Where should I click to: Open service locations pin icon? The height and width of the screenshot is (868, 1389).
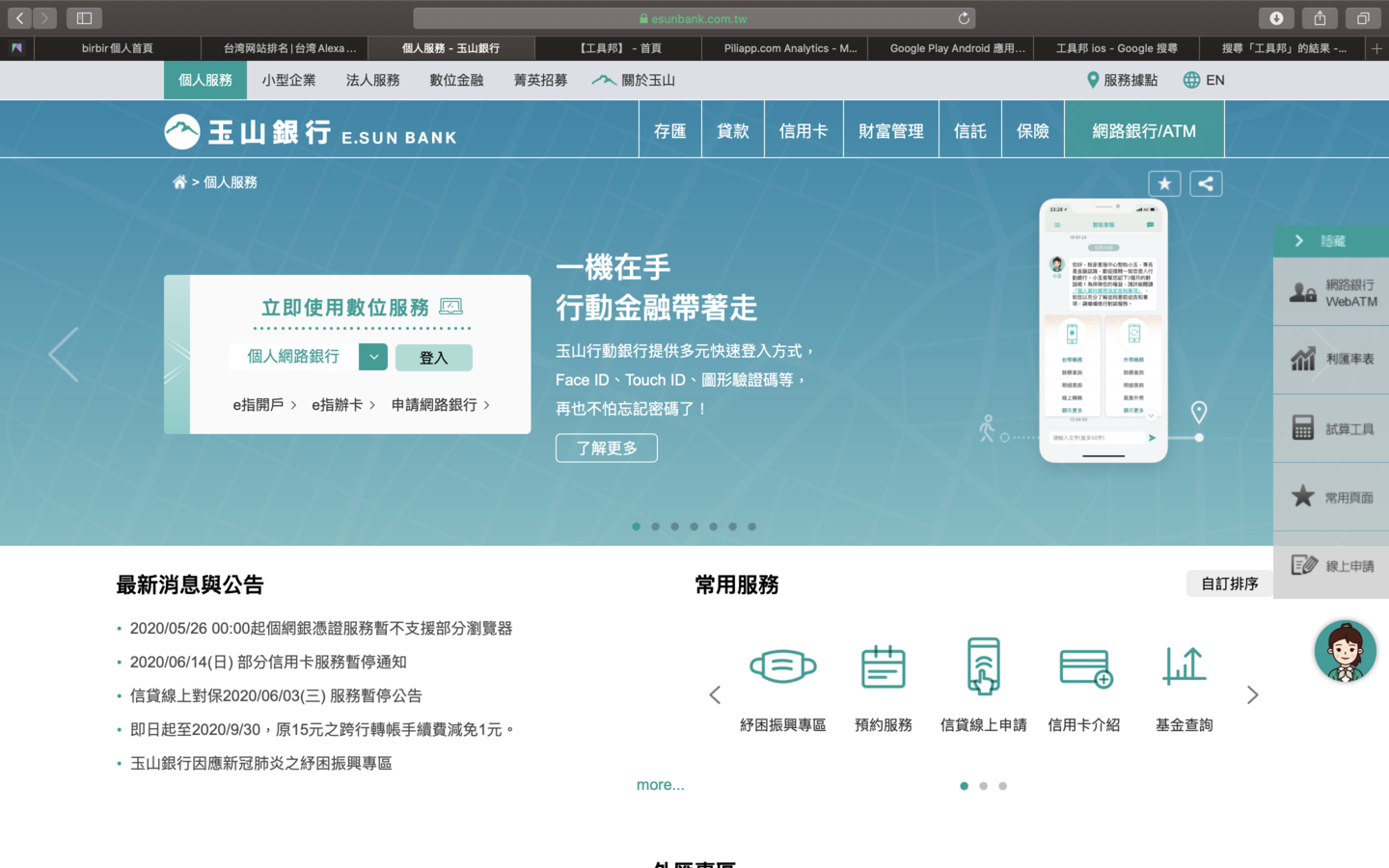(x=1093, y=80)
